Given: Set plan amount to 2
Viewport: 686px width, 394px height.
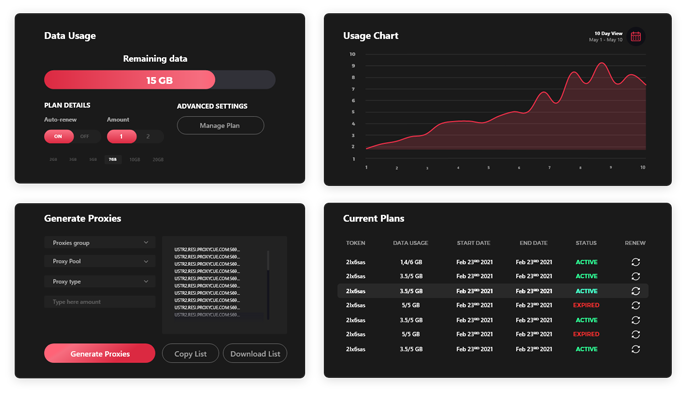Looking at the screenshot, I should pyautogui.click(x=148, y=136).
